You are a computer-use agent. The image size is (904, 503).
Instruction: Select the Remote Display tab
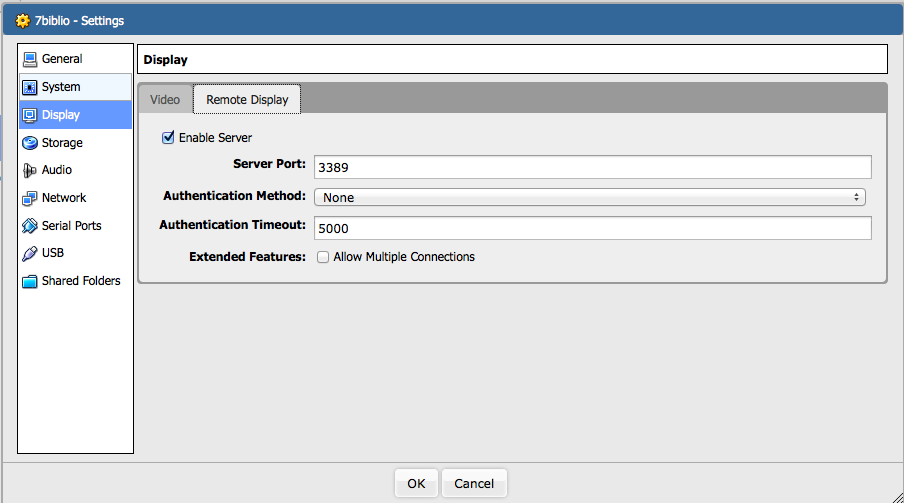[247, 100]
